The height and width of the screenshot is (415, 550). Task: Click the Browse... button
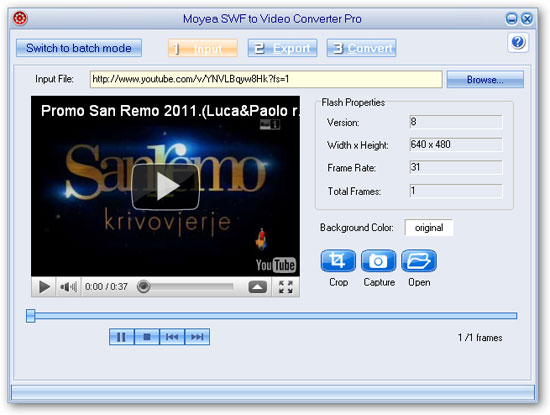point(485,80)
